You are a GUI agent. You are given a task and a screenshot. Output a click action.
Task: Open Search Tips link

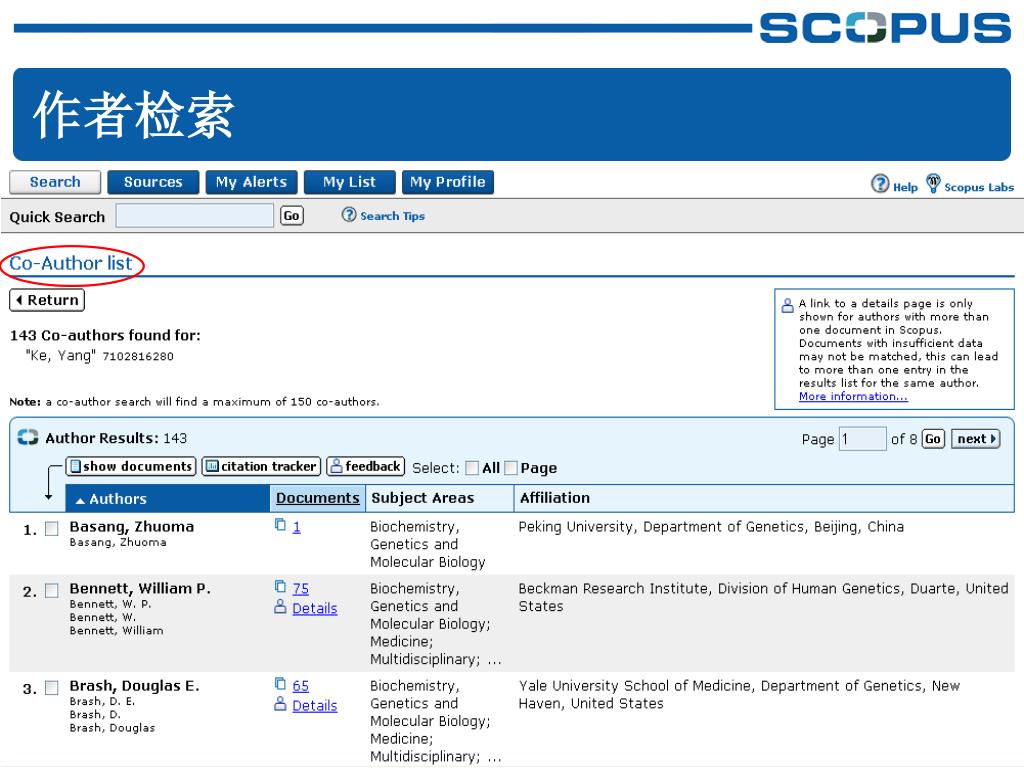[392, 216]
